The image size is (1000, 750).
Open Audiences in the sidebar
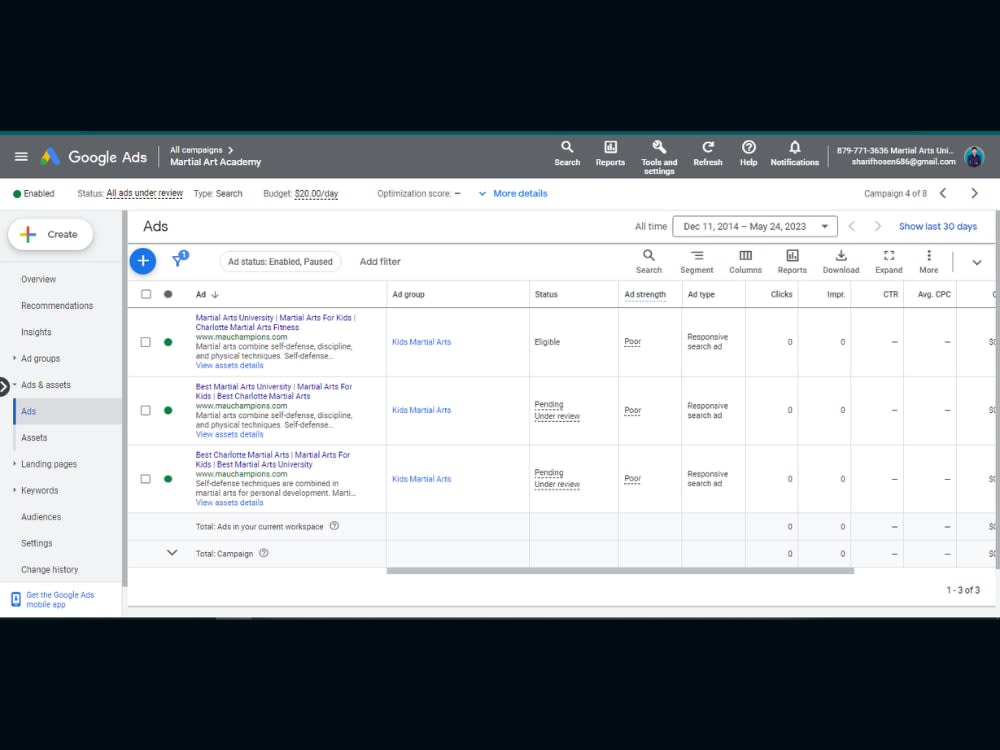click(41, 517)
